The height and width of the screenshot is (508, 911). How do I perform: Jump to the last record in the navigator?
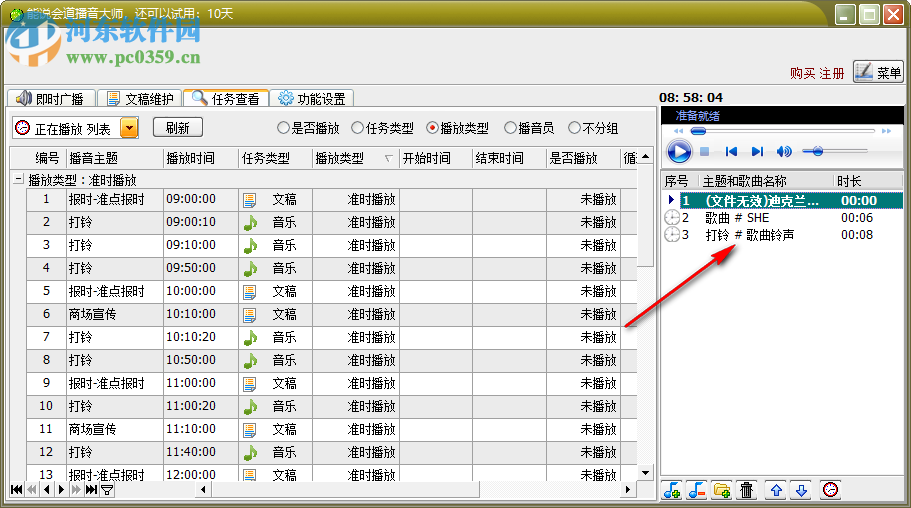pyautogui.click(x=91, y=489)
